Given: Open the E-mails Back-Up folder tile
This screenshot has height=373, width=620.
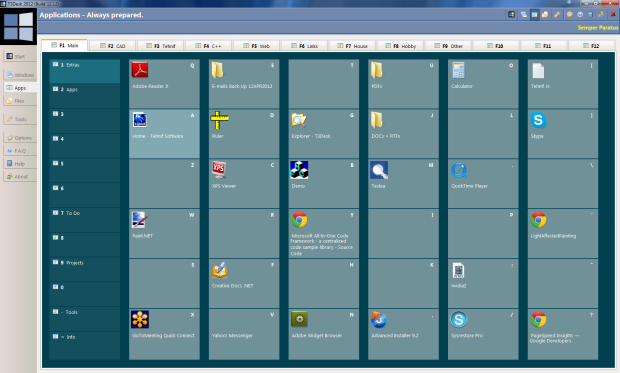Looking at the screenshot, I should [244, 83].
